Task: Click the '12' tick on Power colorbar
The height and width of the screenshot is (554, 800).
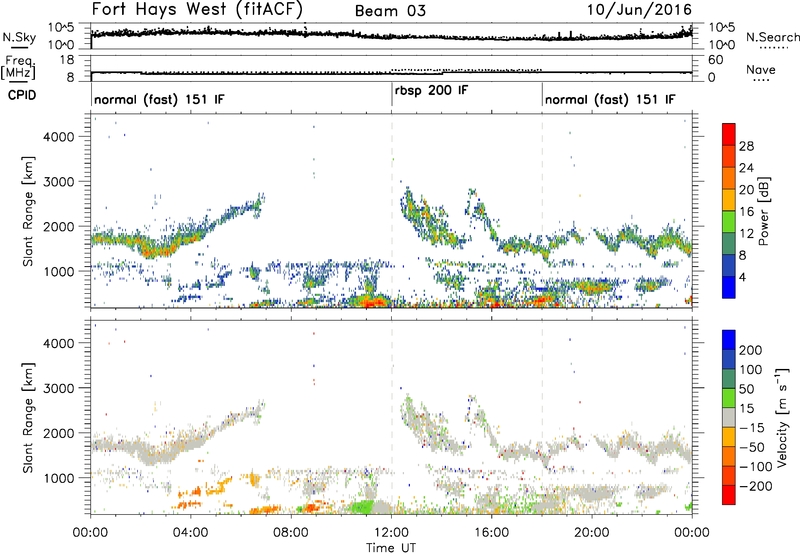Action: coord(746,233)
